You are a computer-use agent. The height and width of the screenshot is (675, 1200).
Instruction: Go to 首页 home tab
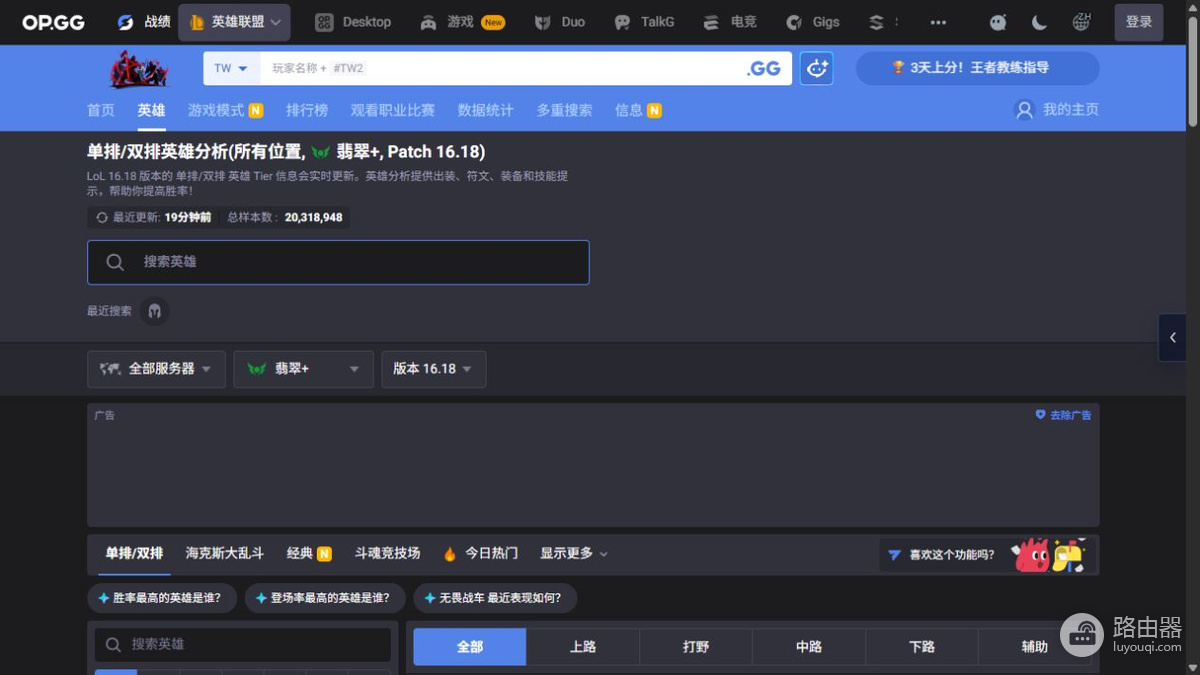coord(101,110)
